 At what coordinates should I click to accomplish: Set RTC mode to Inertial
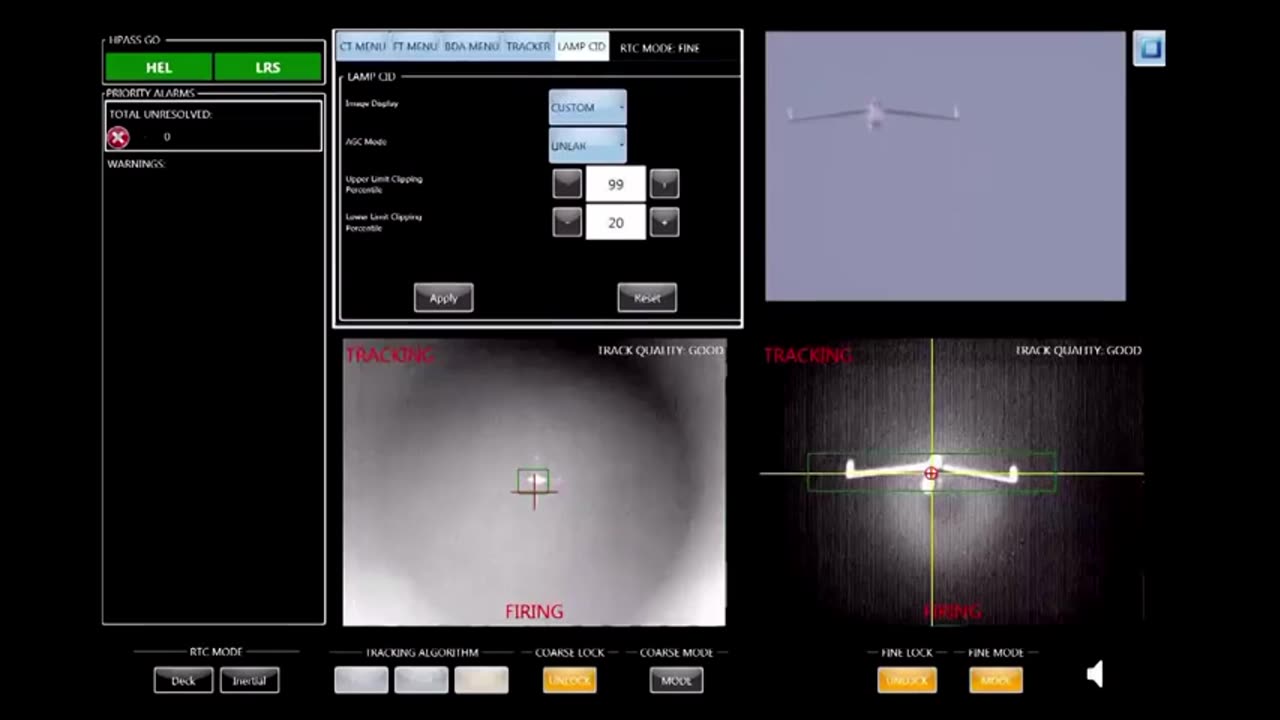(x=249, y=680)
